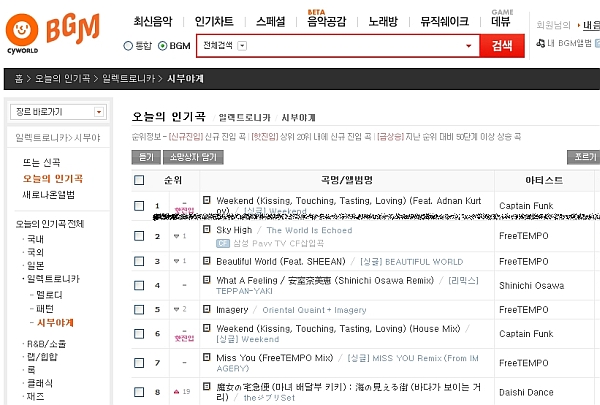Open the 전체검색 search scope dropdown
The image size is (600, 405).
click(x=242, y=46)
